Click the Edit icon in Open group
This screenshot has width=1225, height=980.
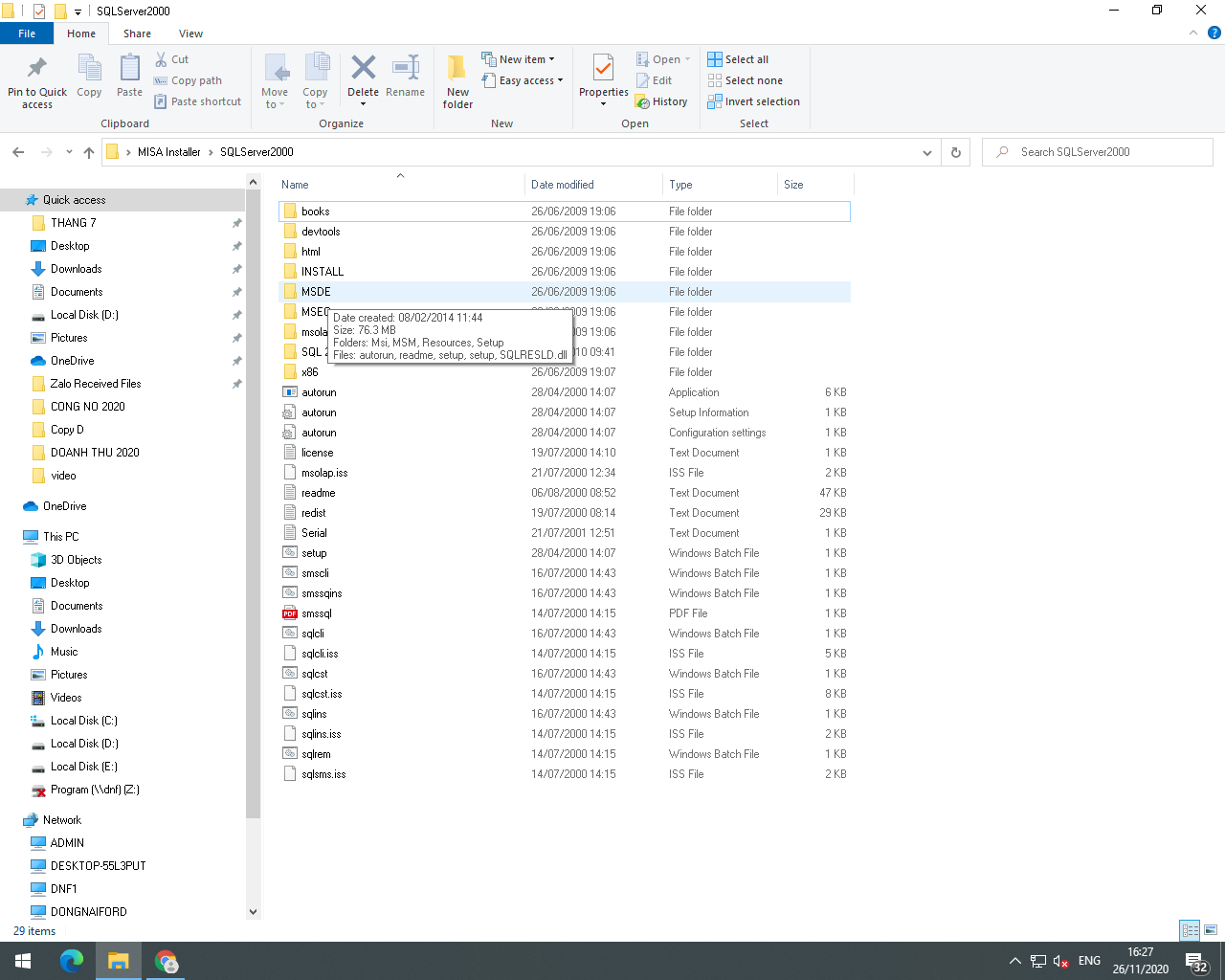[x=643, y=80]
